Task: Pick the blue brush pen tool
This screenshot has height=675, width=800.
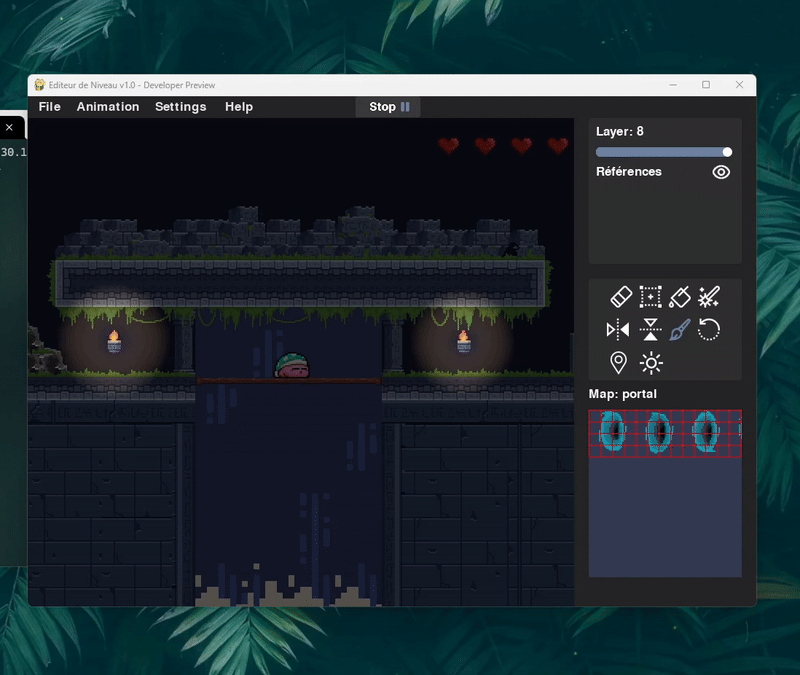Action: (x=680, y=330)
